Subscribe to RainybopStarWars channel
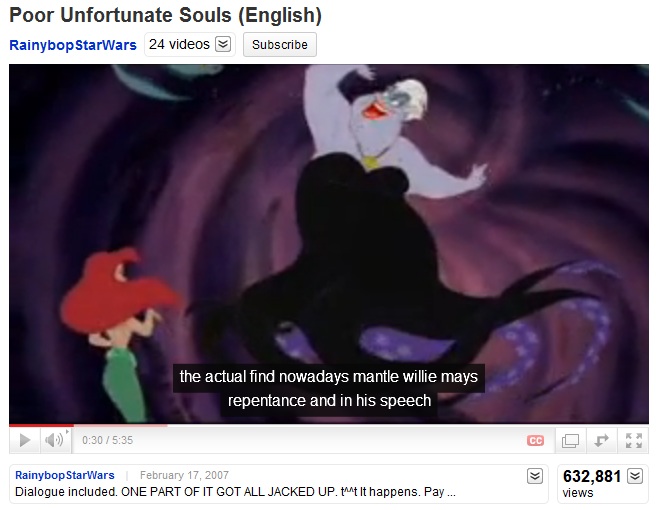This screenshot has width=660, height=510. (x=280, y=44)
